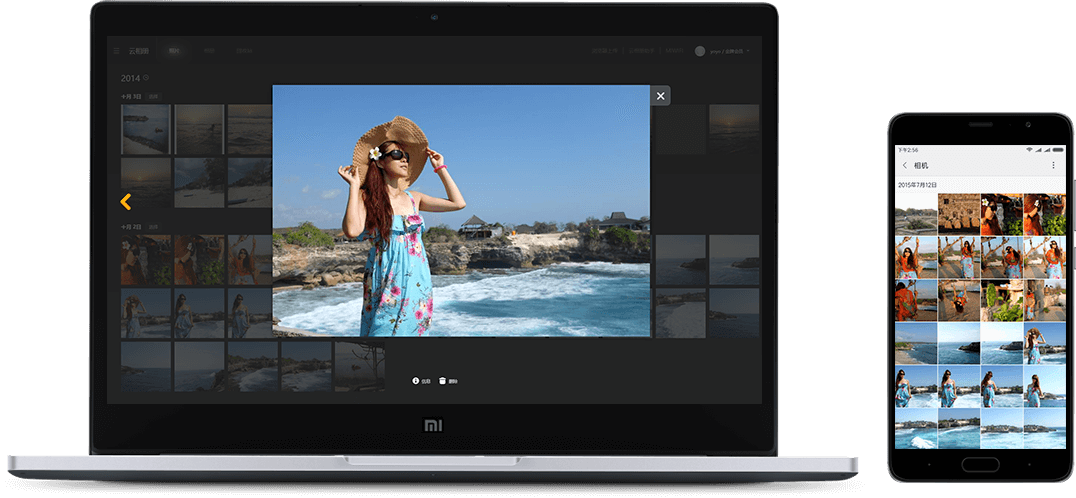The width and height of the screenshot is (1076, 498).
Task: Click the select button beside first date
Action: tap(154, 97)
